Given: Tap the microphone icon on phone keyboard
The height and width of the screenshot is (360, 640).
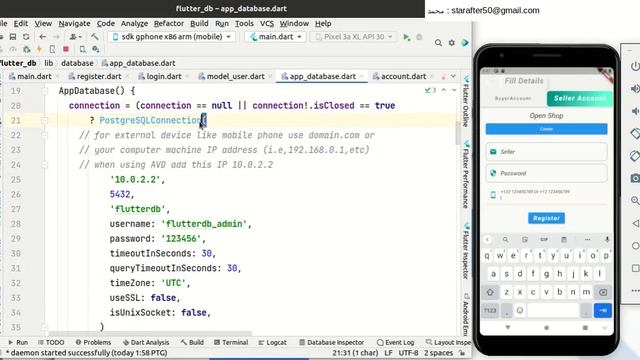Looking at the screenshot, I should coord(607,240).
